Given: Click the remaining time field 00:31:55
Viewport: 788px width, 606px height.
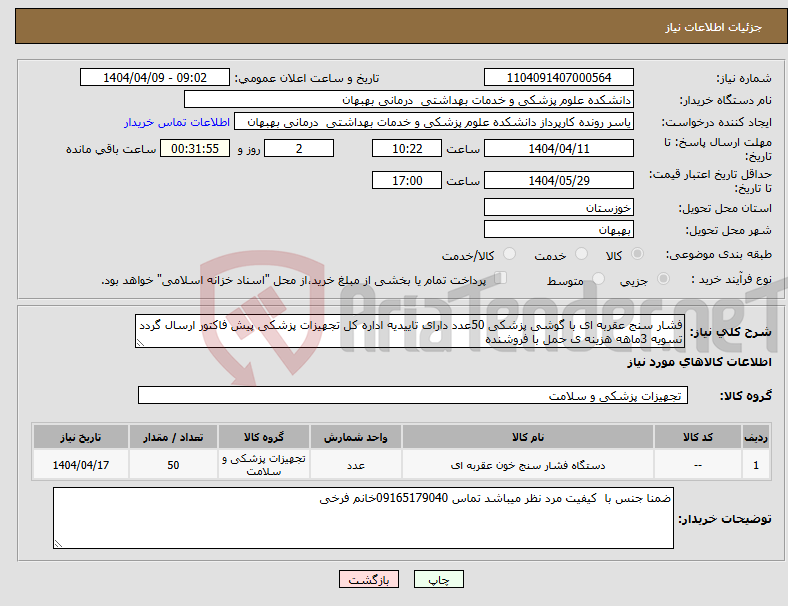Looking at the screenshot, I should (195, 148).
